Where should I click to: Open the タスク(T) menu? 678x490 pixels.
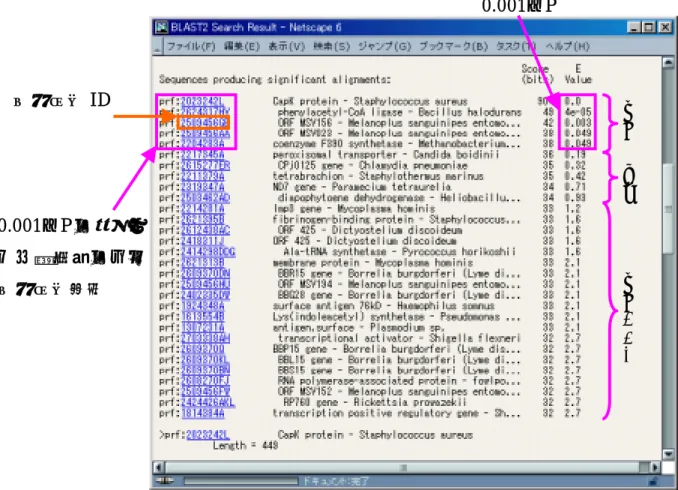[516, 46]
